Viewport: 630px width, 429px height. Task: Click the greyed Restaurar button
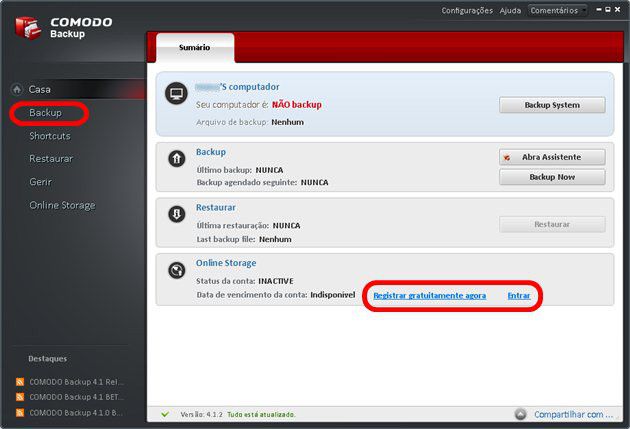[552, 225]
